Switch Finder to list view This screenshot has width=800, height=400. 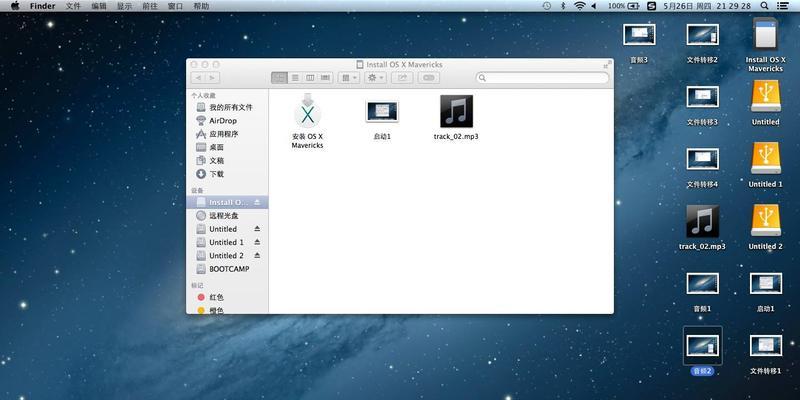(x=295, y=78)
